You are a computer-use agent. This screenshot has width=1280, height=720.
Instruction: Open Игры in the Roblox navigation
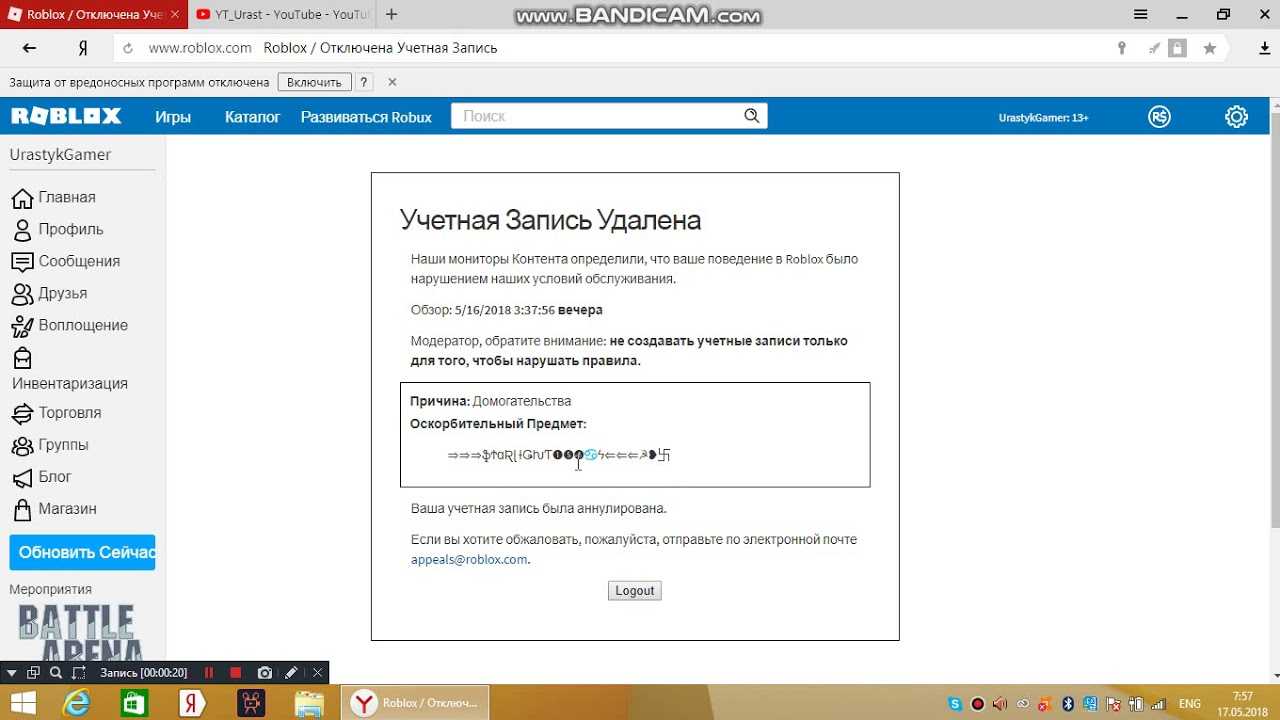[x=173, y=117]
